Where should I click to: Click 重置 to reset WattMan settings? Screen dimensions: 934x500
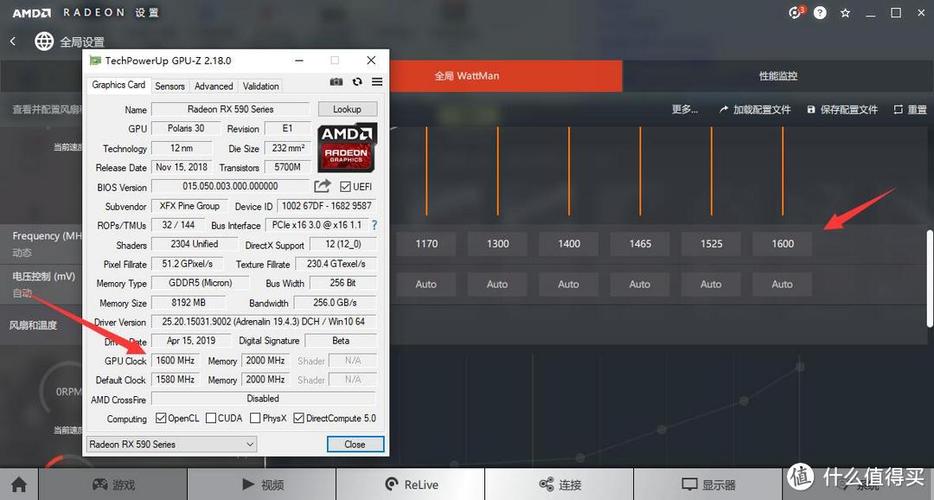[x=910, y=110]
